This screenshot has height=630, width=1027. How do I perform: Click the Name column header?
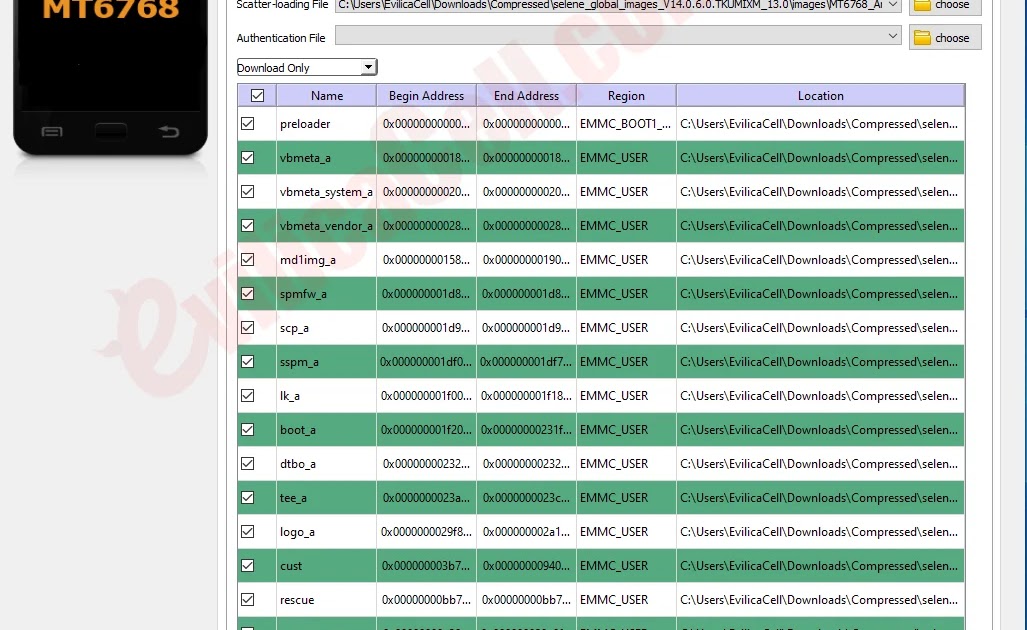(x=327, y=96)
